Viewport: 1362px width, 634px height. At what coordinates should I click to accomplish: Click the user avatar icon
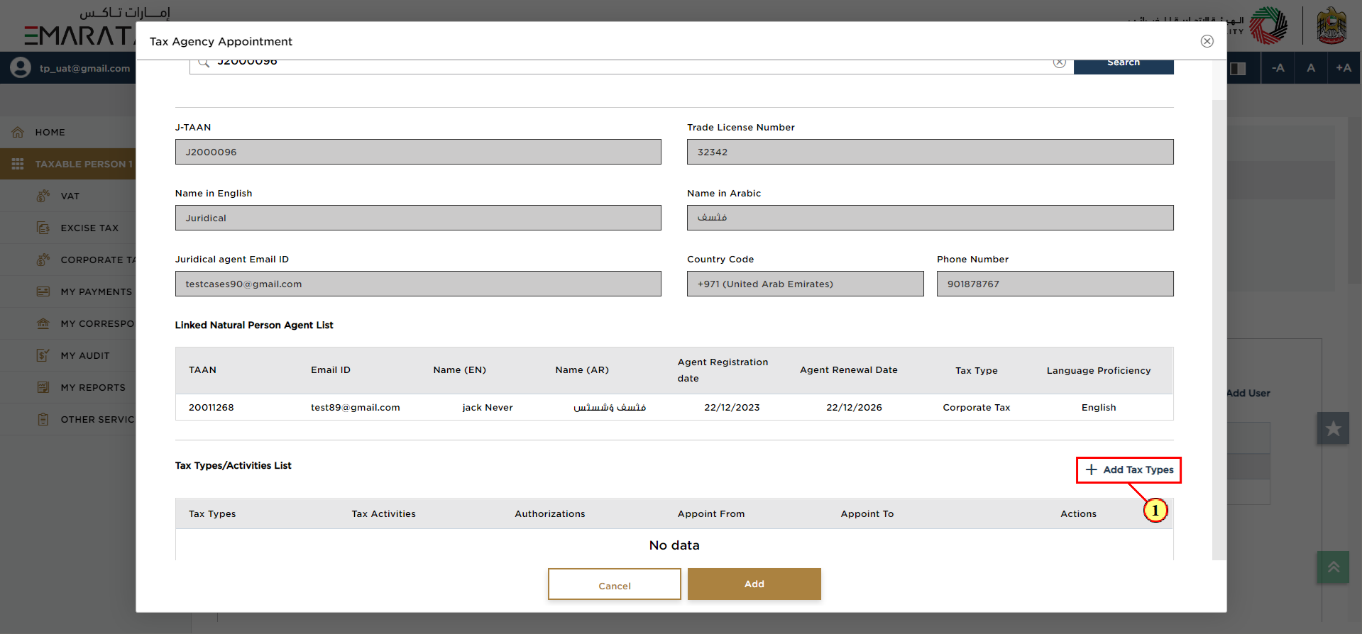click(20, 68)
